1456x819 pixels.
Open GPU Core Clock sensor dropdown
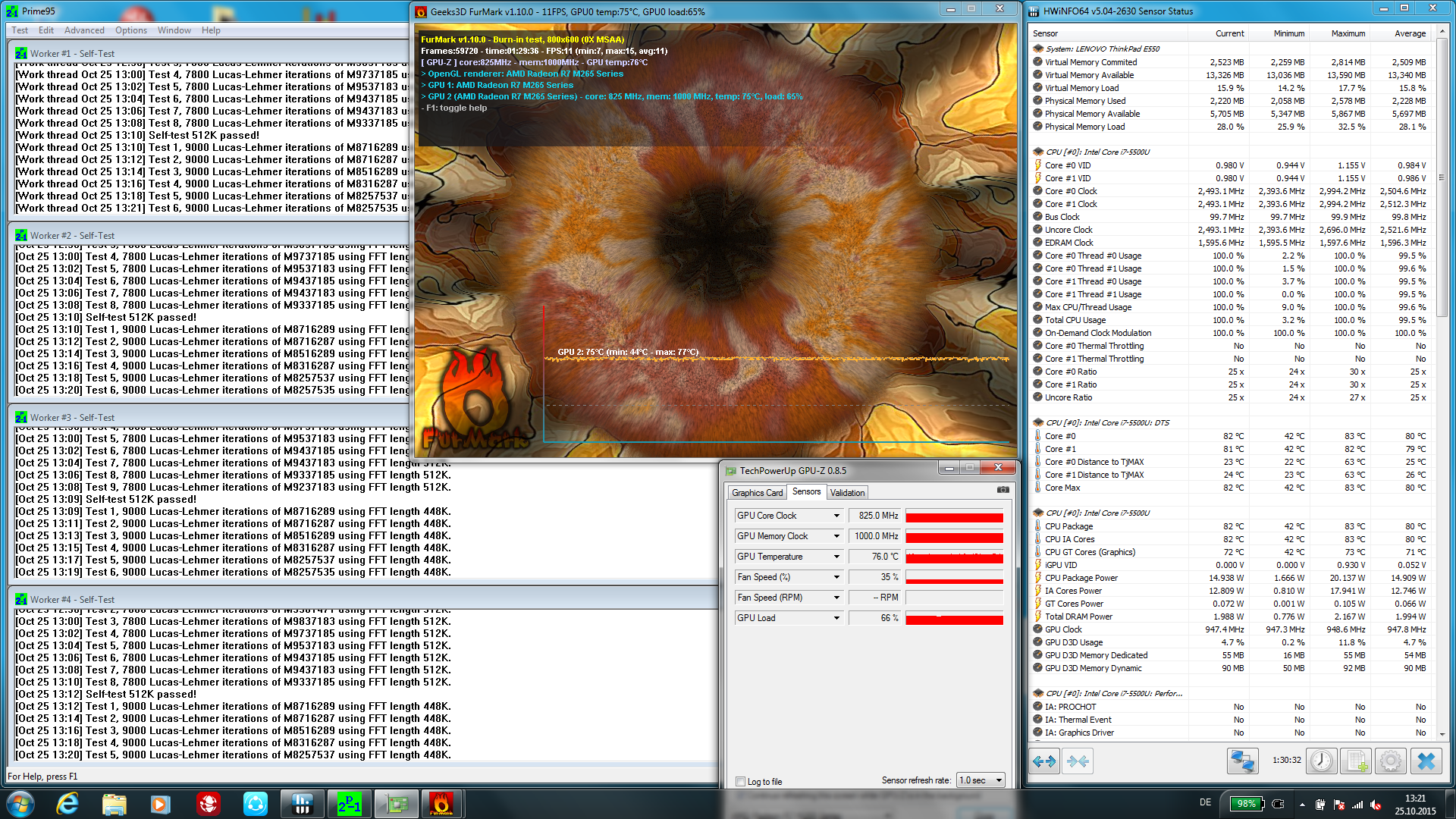[836, 516]
